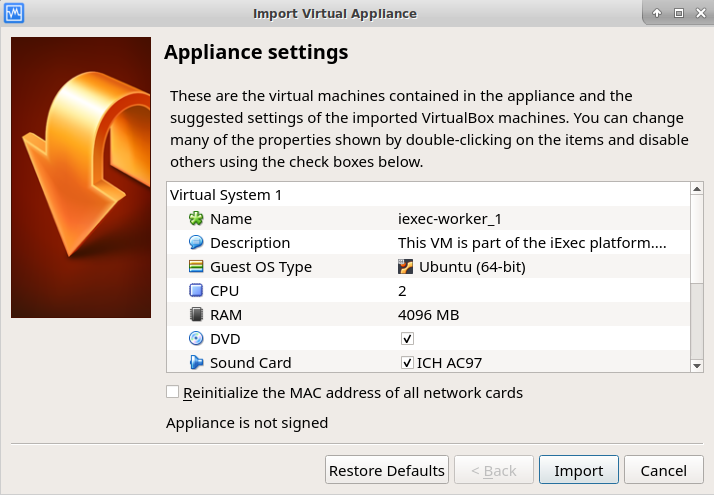Uncheck the DVD checkbox
The width and height of the screenshot is (714, 495).
coord(407,339)
